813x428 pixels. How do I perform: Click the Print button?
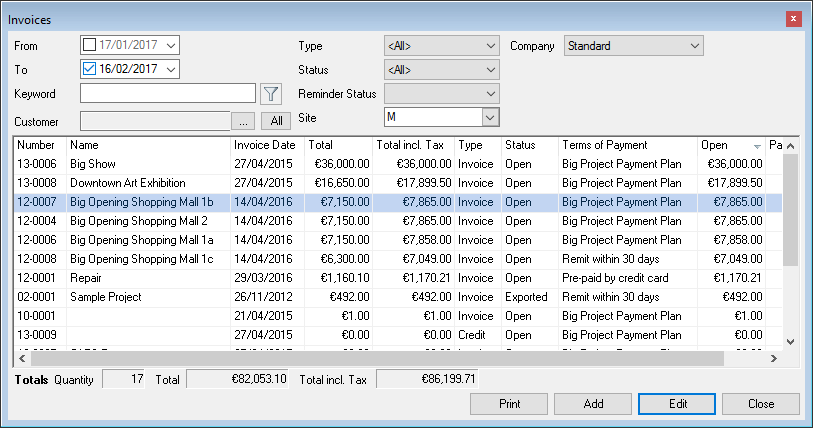pyautogui.click(x=509, y=404)
